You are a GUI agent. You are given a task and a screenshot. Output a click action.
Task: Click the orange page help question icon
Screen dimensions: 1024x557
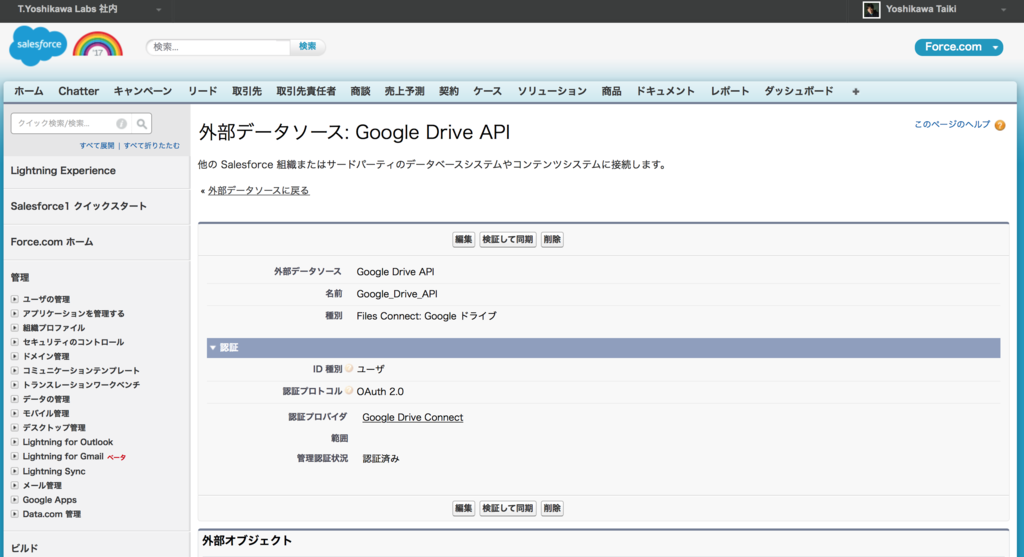coord(1000,125)
